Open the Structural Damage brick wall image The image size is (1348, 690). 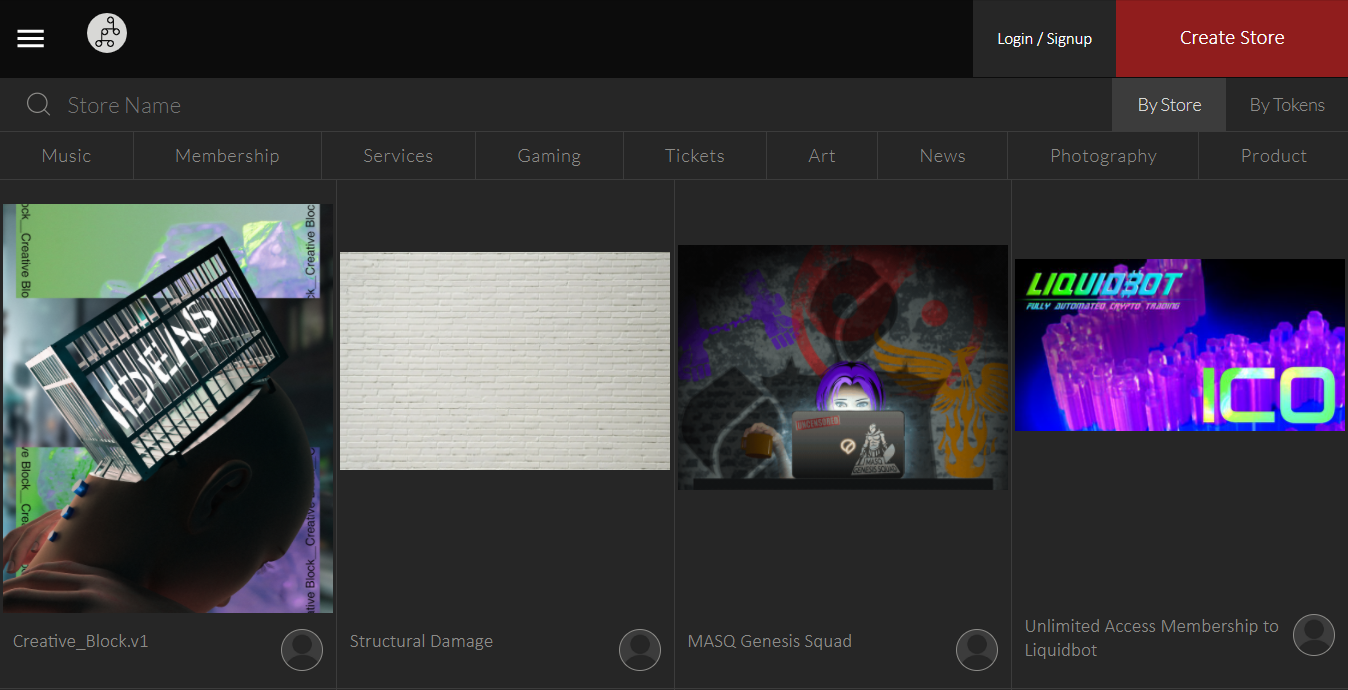(505, 361)
